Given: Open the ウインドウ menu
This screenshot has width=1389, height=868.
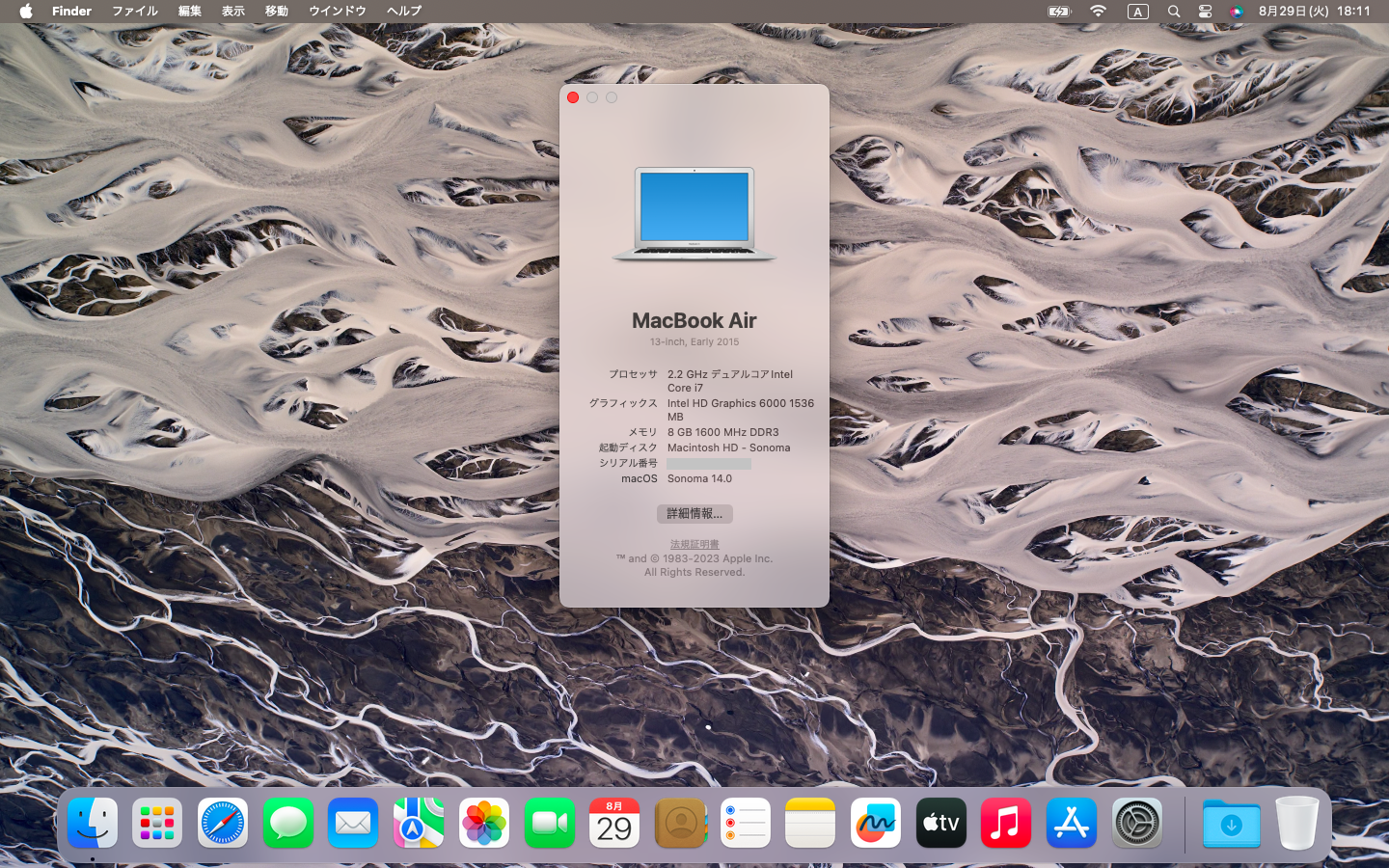Looking at the screenshot, I should [338, 11].
